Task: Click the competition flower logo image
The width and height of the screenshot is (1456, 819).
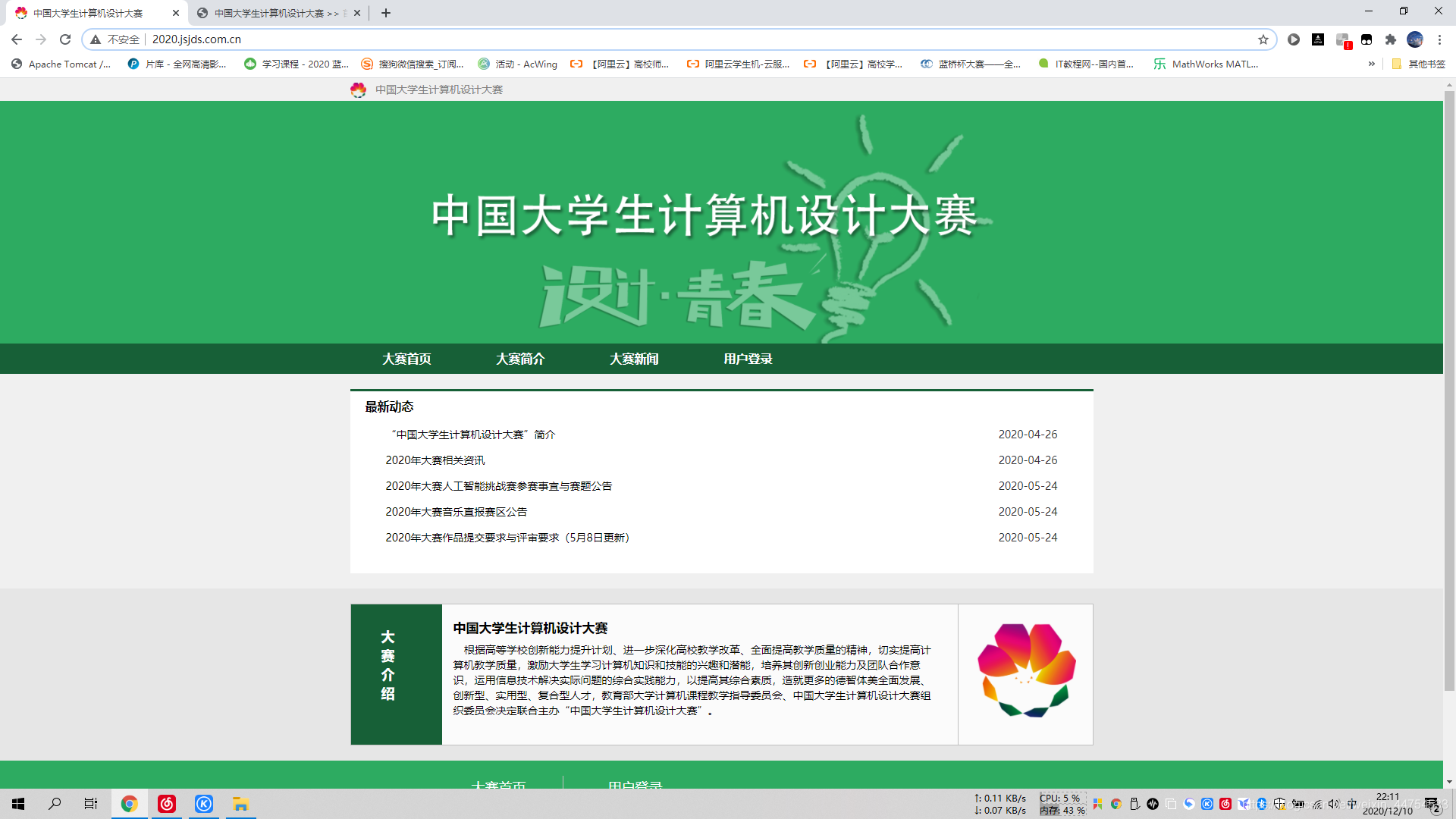Action: pos(1026,670)
